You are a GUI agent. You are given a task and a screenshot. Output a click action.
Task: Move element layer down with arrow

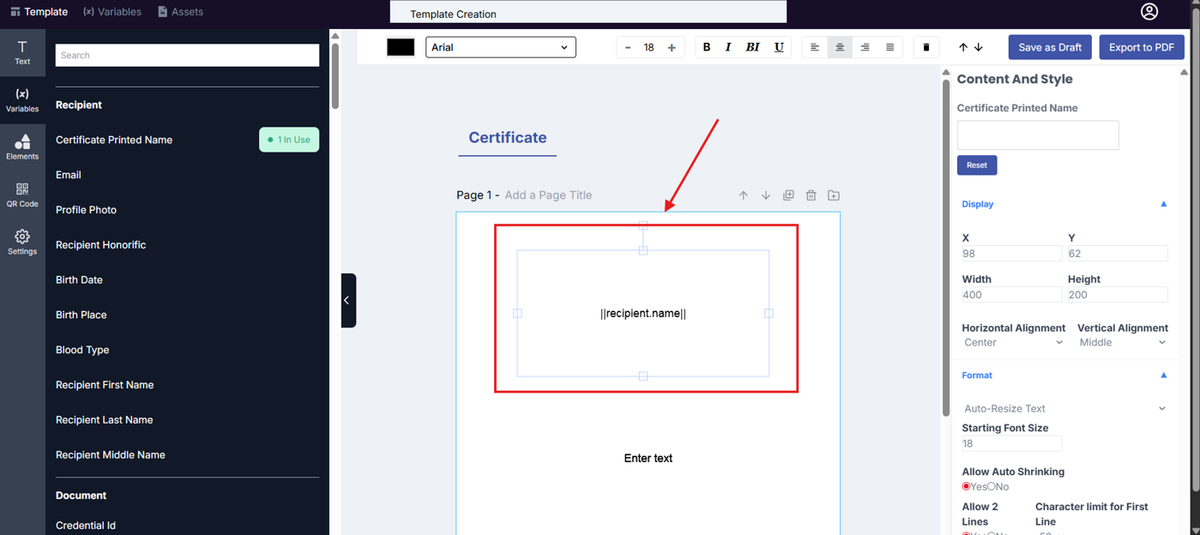[x=978, y=47]
